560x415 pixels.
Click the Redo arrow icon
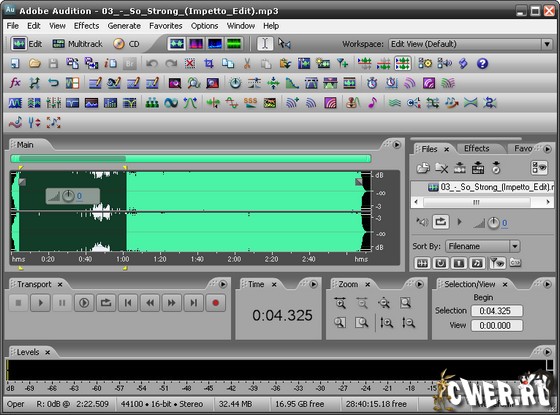(171, 64)
